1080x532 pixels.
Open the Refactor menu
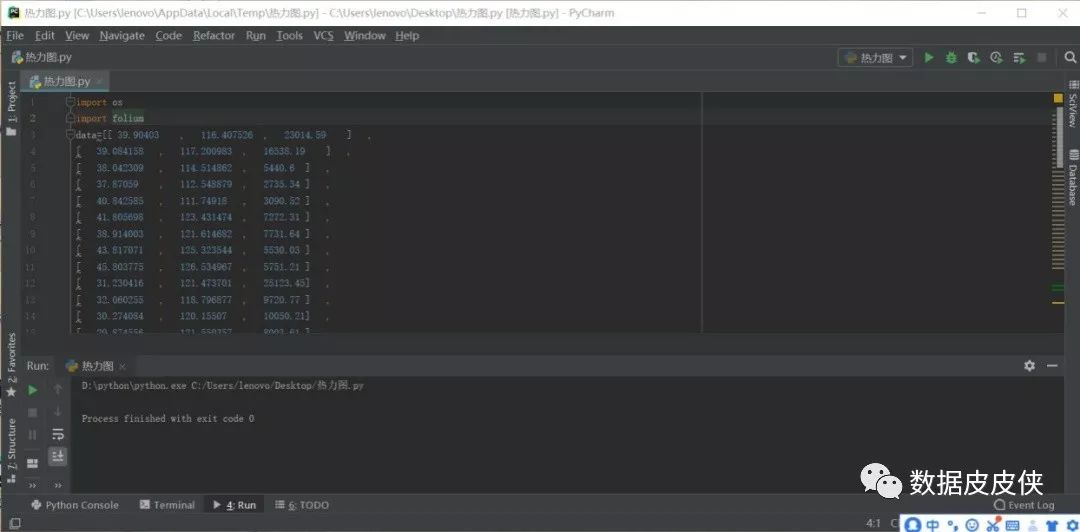214,36
